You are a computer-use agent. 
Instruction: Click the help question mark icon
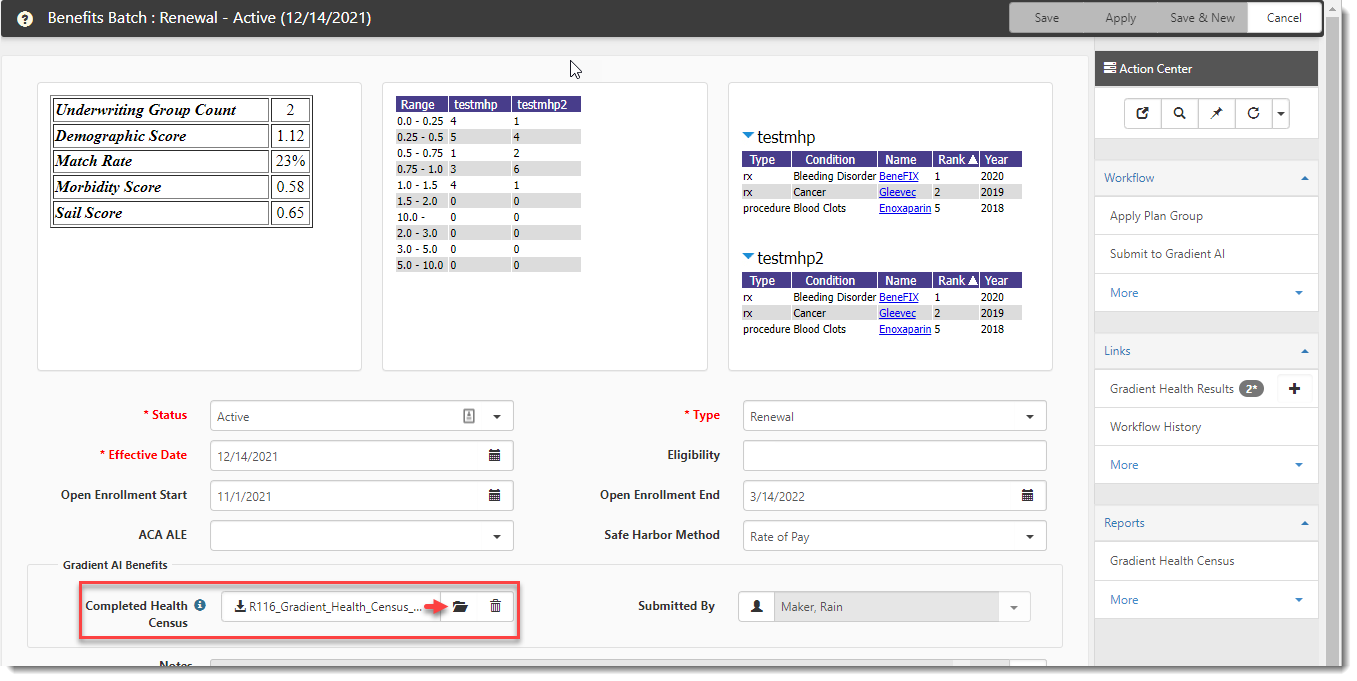point(25,18)
